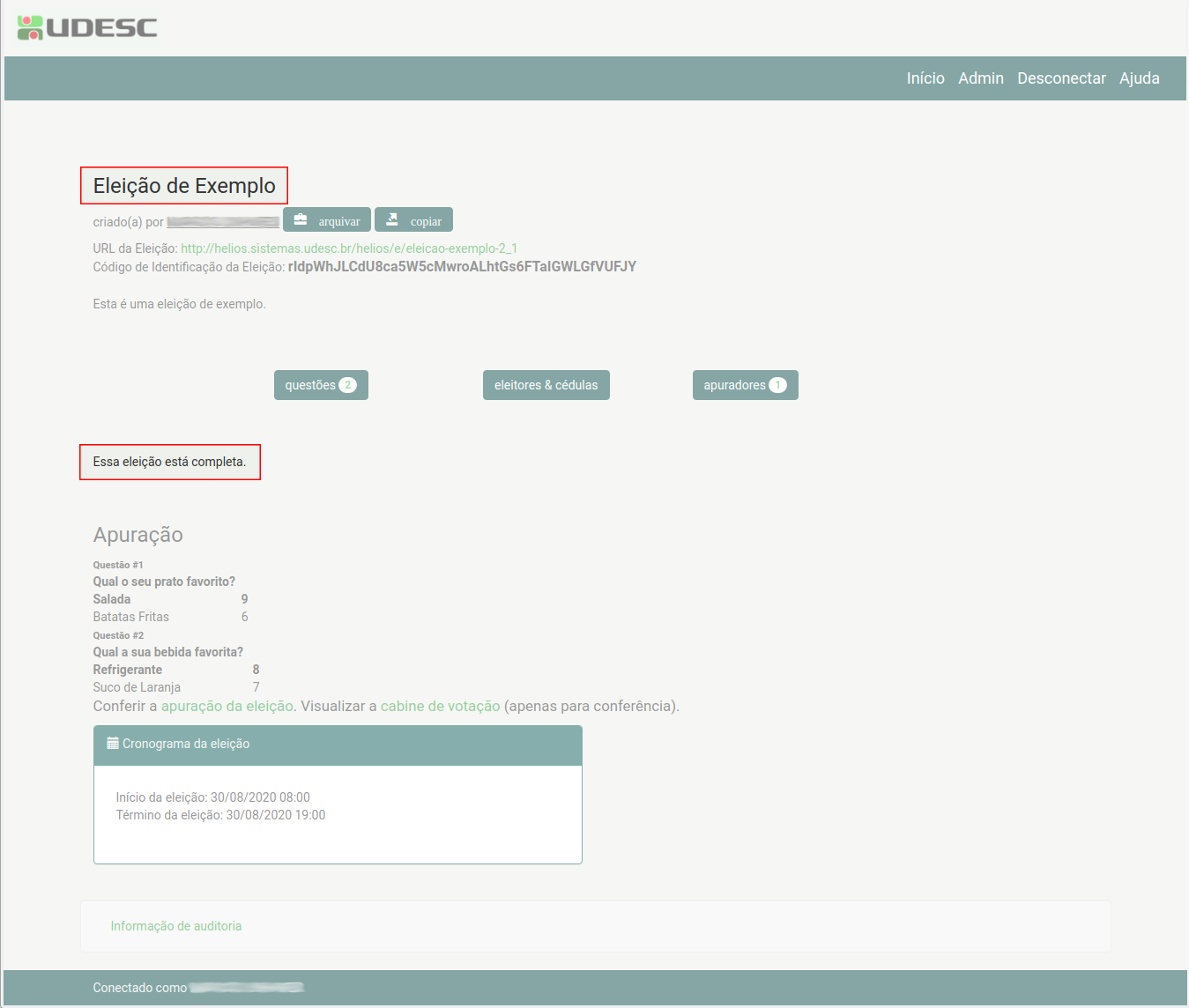1189x1008 pixels.
Task: Click the copy icon on copiar
Action: 392,219
